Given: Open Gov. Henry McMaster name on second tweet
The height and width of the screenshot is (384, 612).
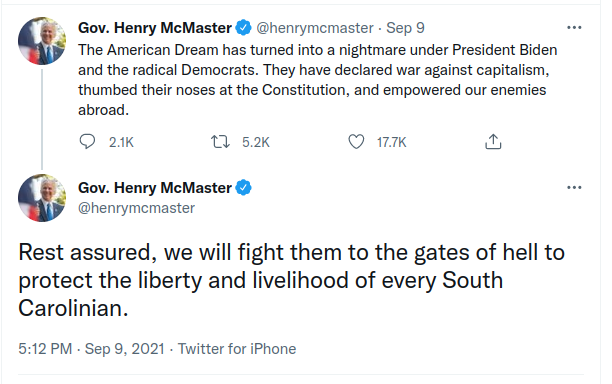Looking at the screenshot, I should [x=155, y=188].
